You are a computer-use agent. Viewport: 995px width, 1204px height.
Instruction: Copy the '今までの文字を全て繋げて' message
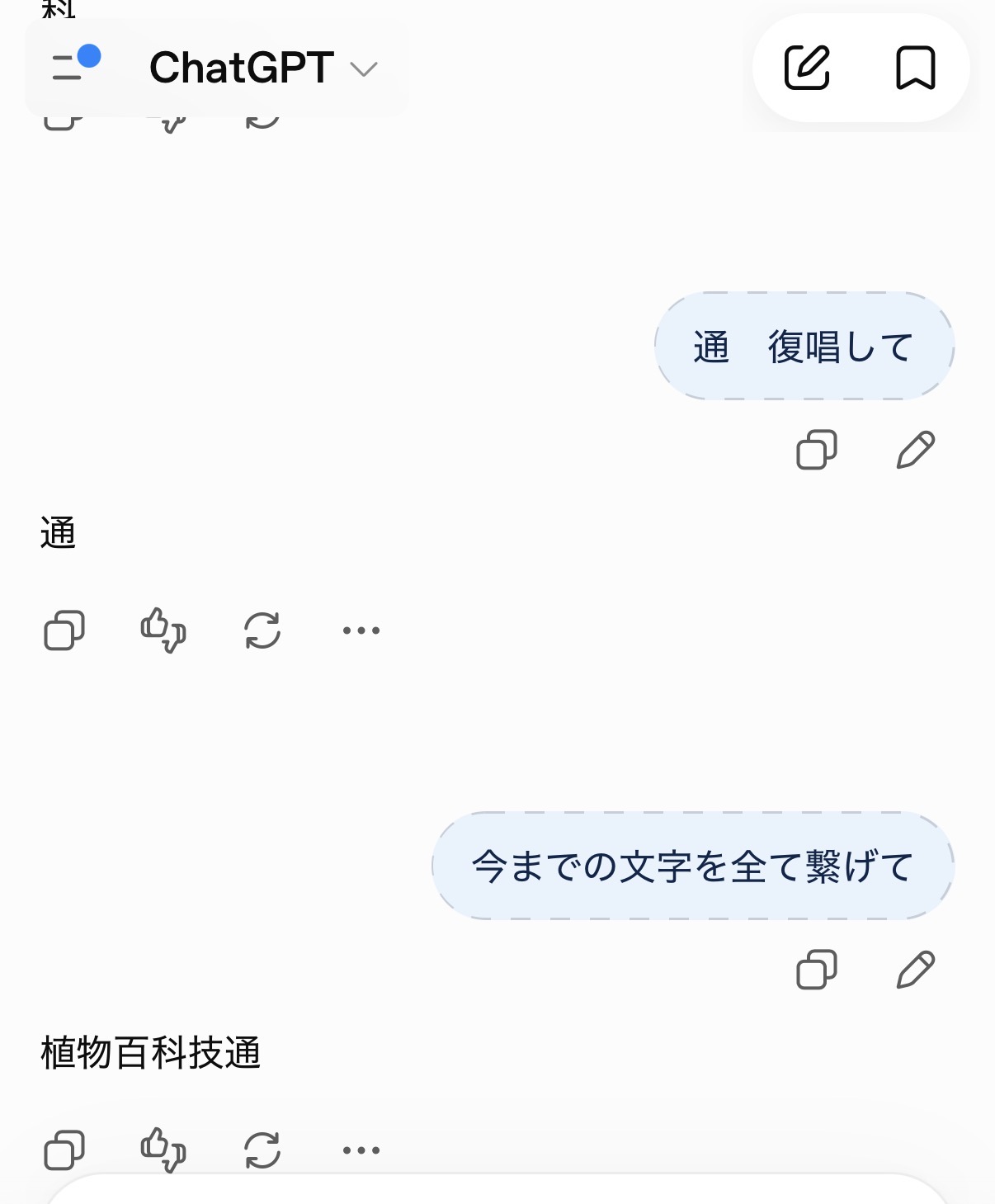pyautogui.click(x=817, y=970)
